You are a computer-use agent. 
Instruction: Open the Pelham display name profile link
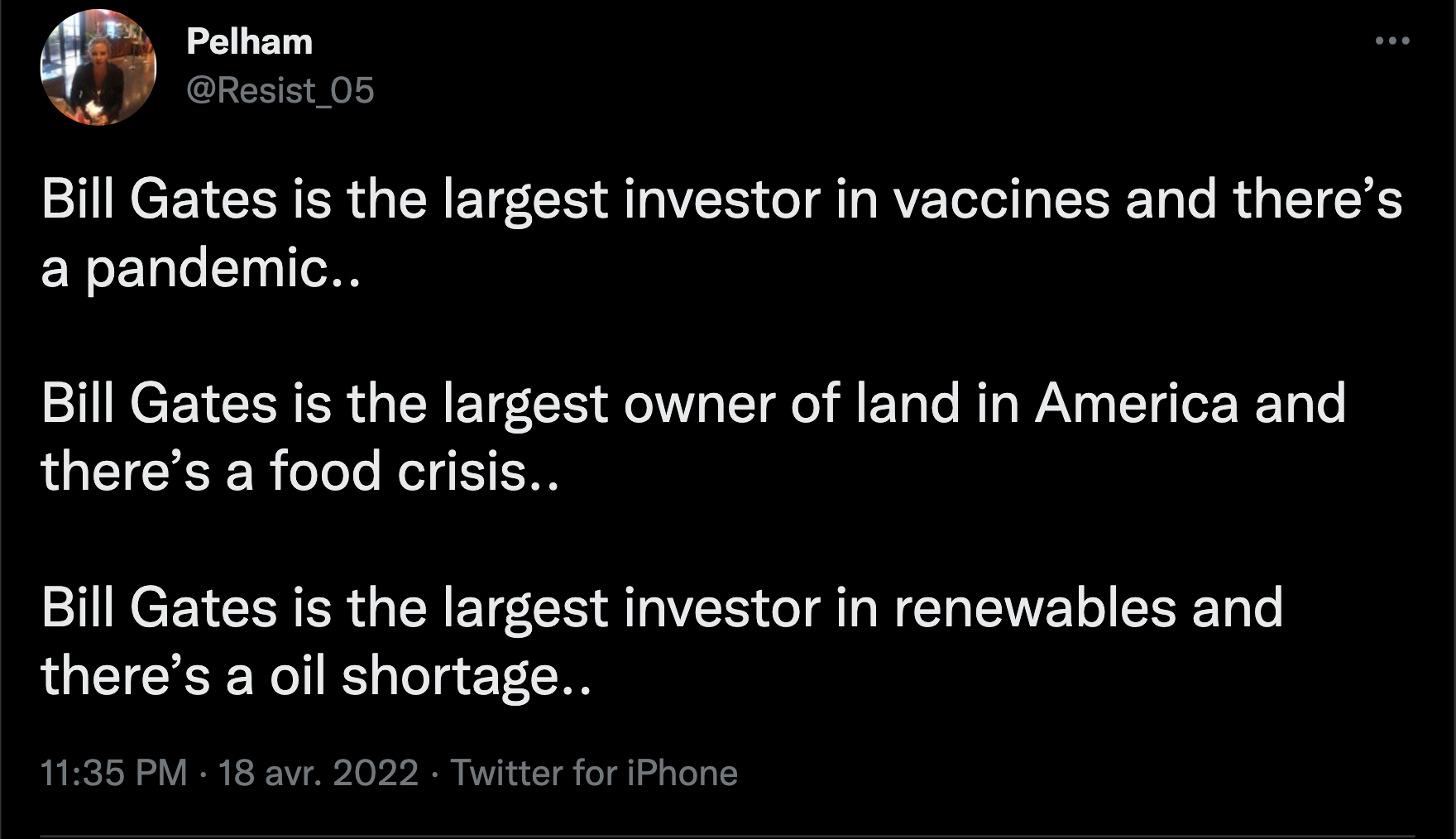(x=249, y=41)
